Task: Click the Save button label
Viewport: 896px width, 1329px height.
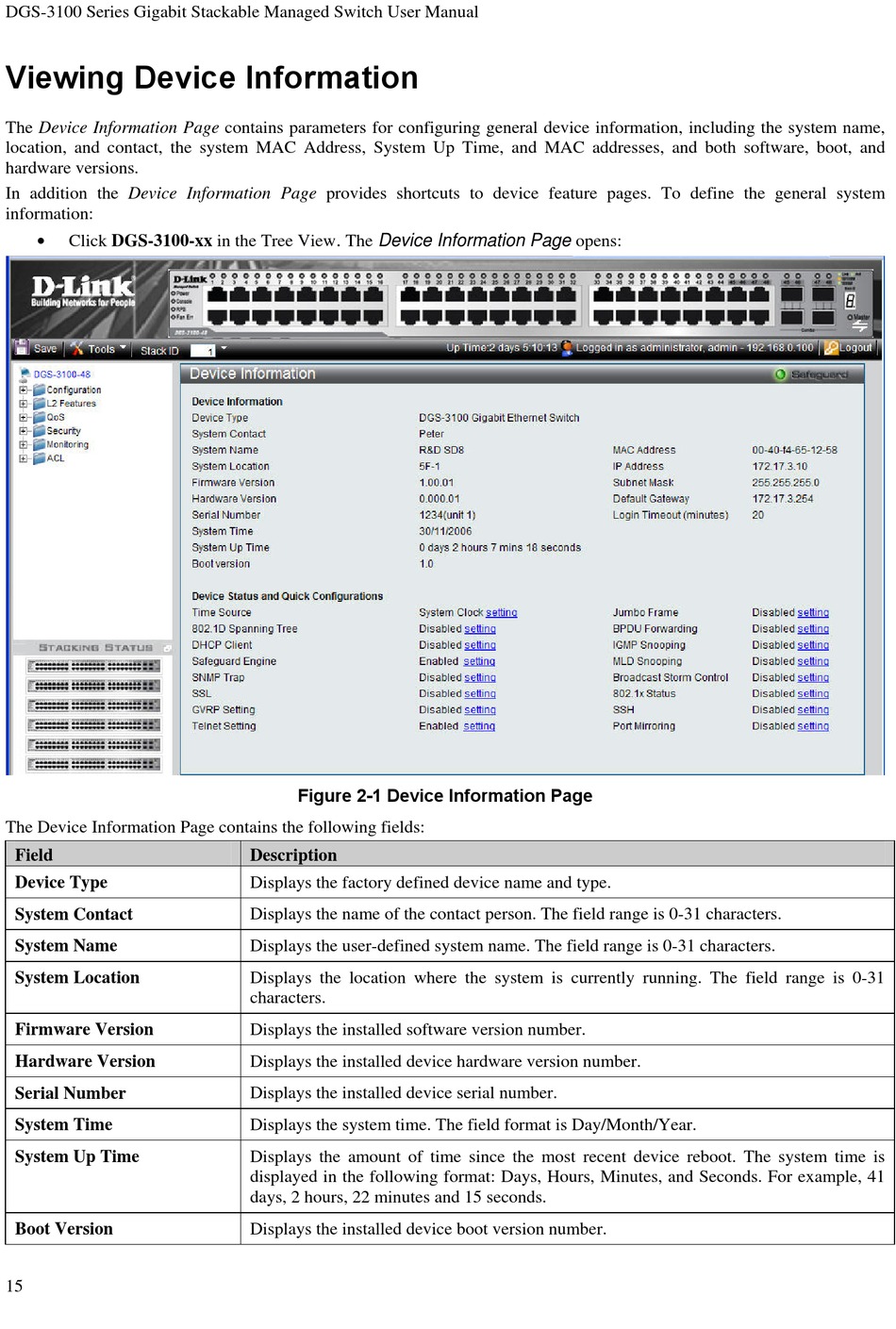Action: [x=45, y=349]
